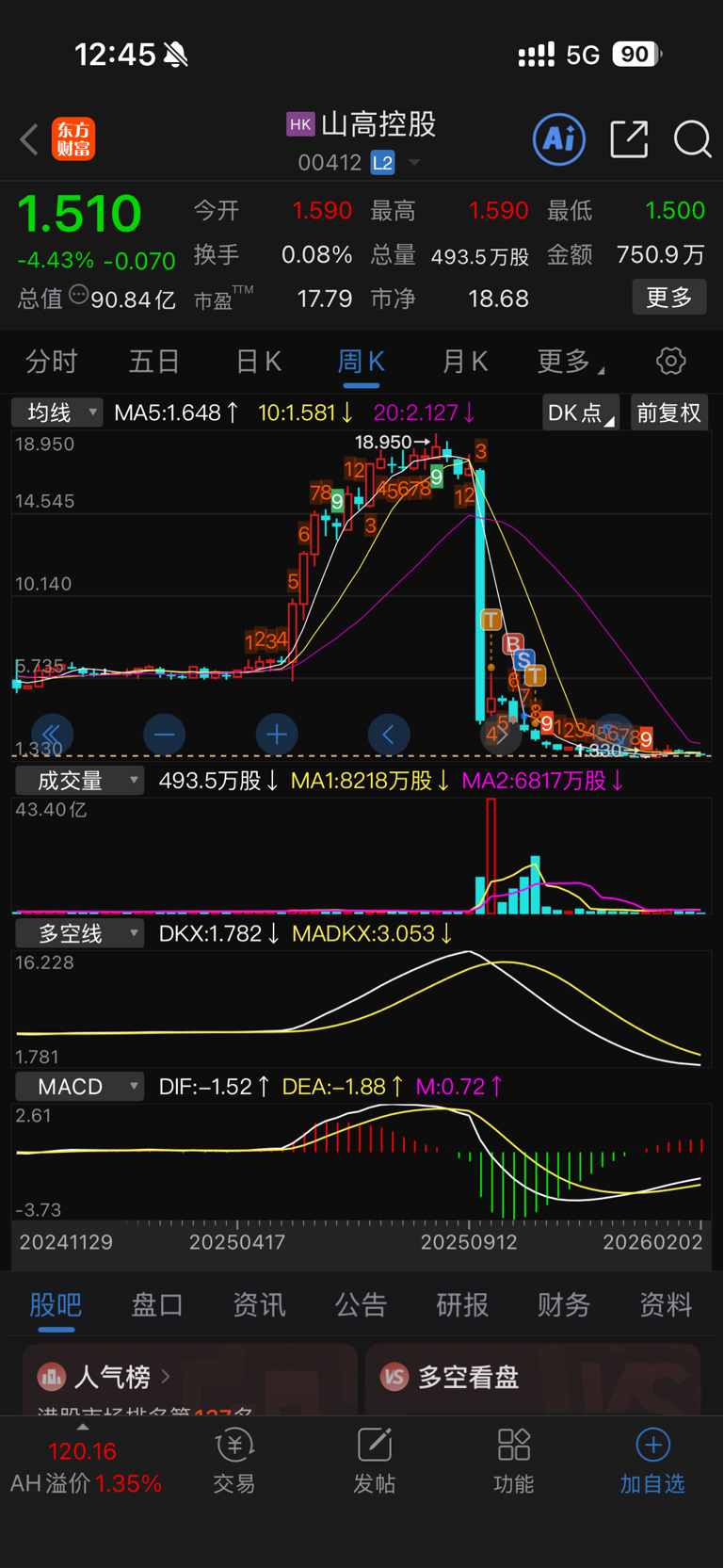
Task: Tap the double-left rewind chart button
Action: pos(52,734)
